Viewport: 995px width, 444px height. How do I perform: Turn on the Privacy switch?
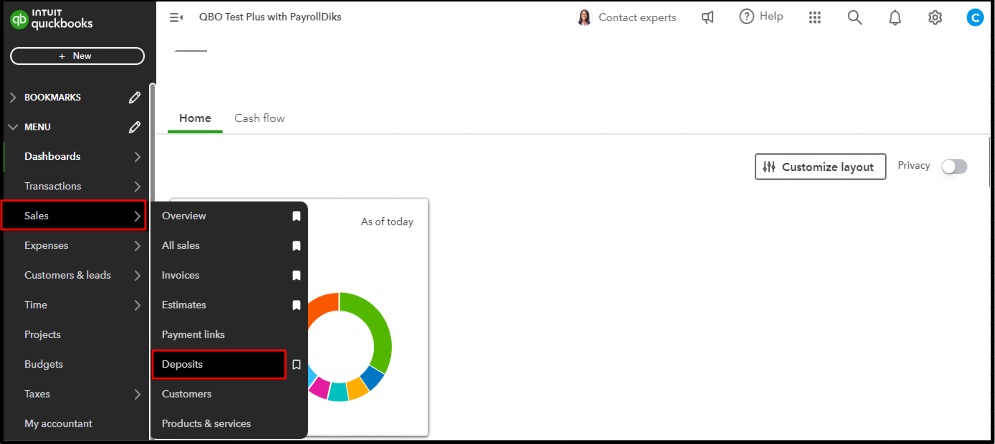[x=954, y=167]
